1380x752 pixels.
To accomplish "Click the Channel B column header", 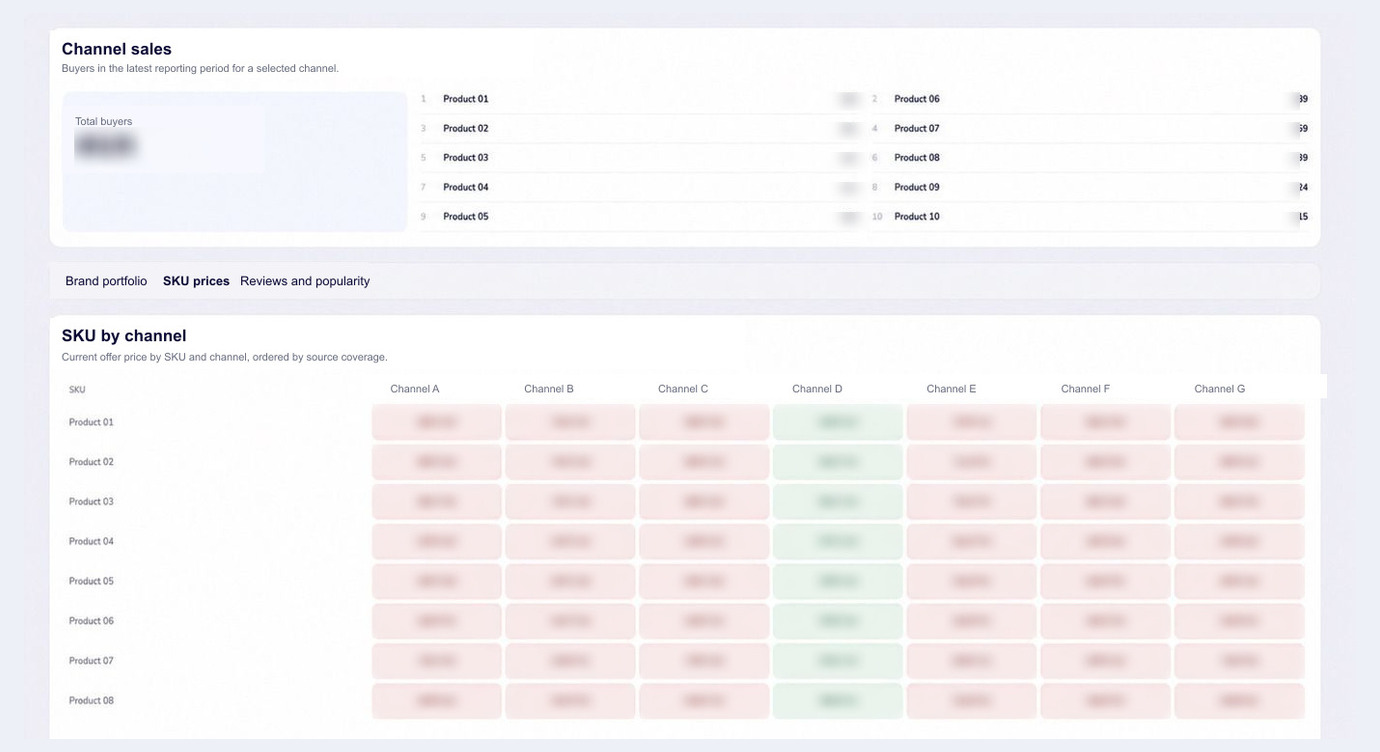I will 549,389.
